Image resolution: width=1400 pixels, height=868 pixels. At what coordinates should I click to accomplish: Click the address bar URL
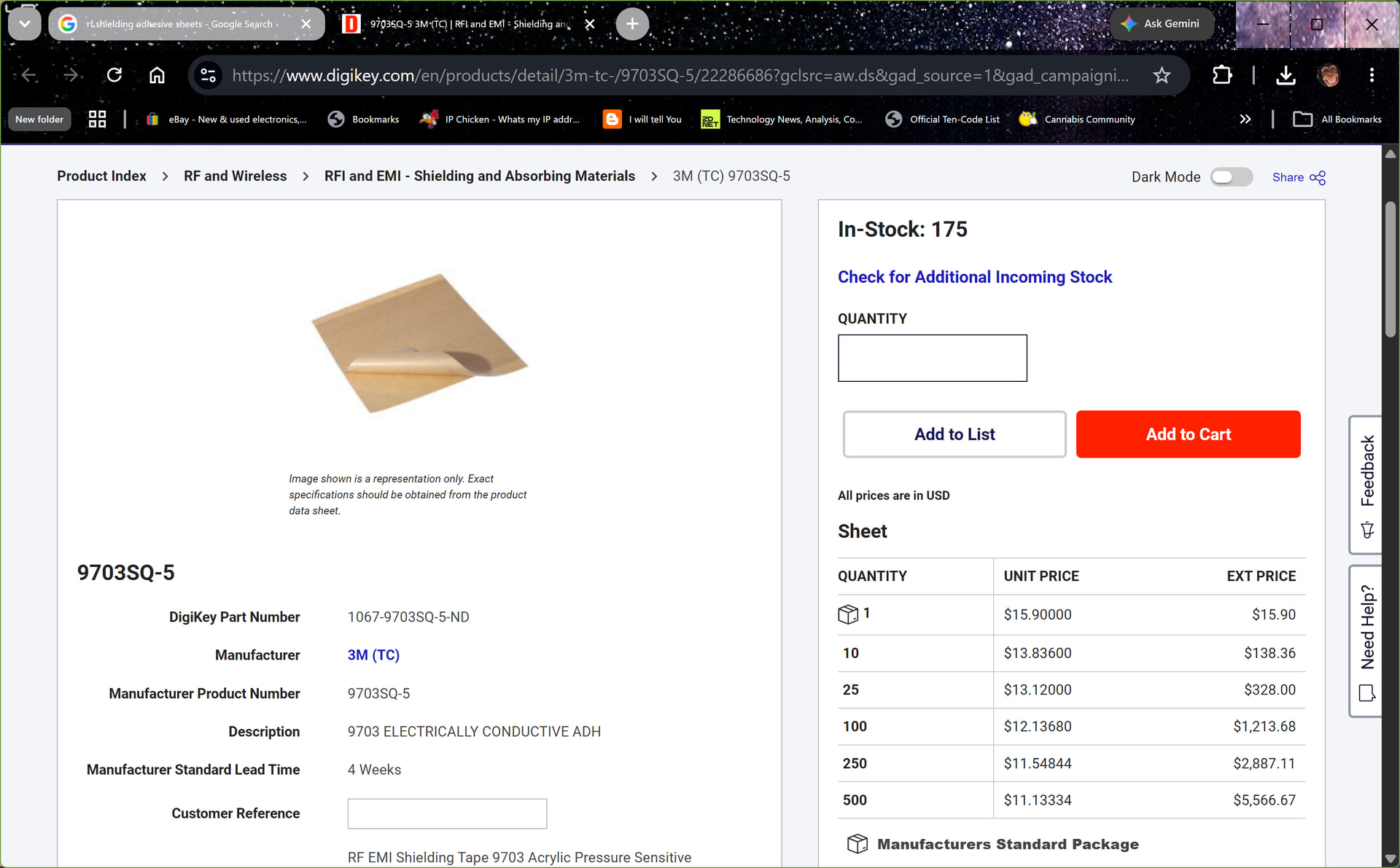coord(680,75)
